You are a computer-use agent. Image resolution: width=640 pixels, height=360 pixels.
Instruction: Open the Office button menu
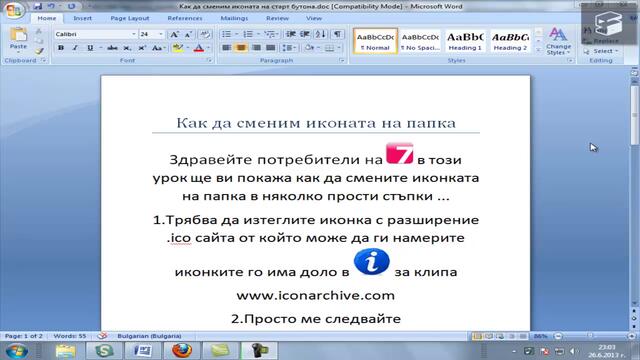coord(13,11)
